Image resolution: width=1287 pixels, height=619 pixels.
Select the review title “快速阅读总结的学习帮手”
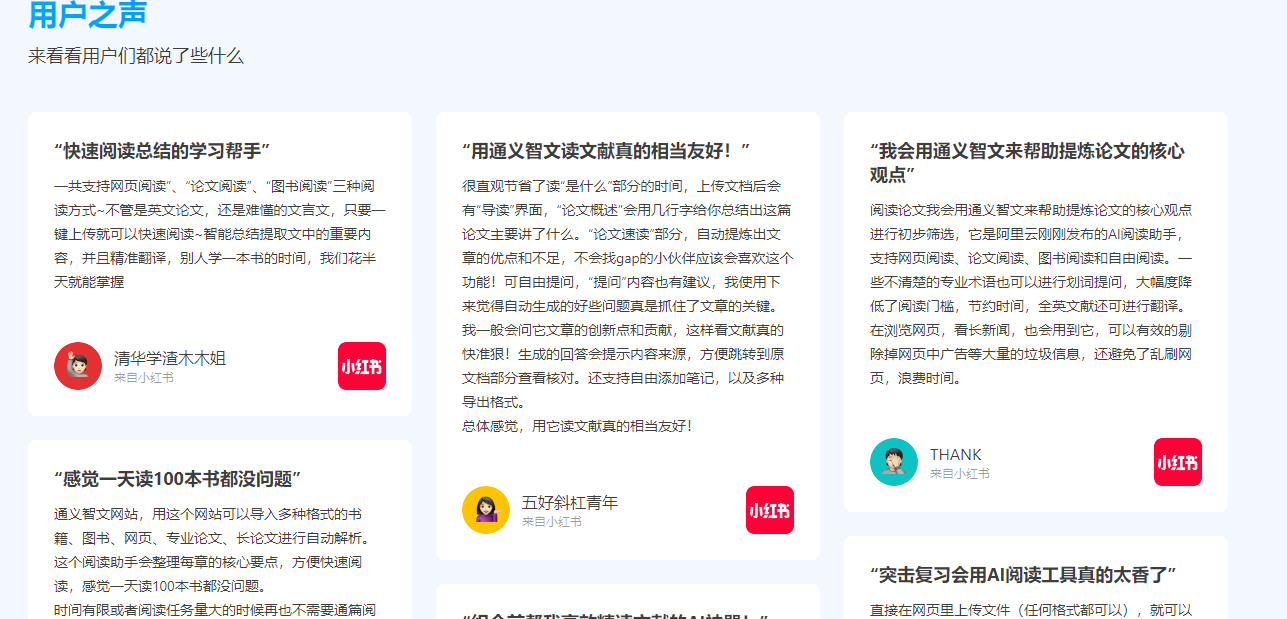163,151
